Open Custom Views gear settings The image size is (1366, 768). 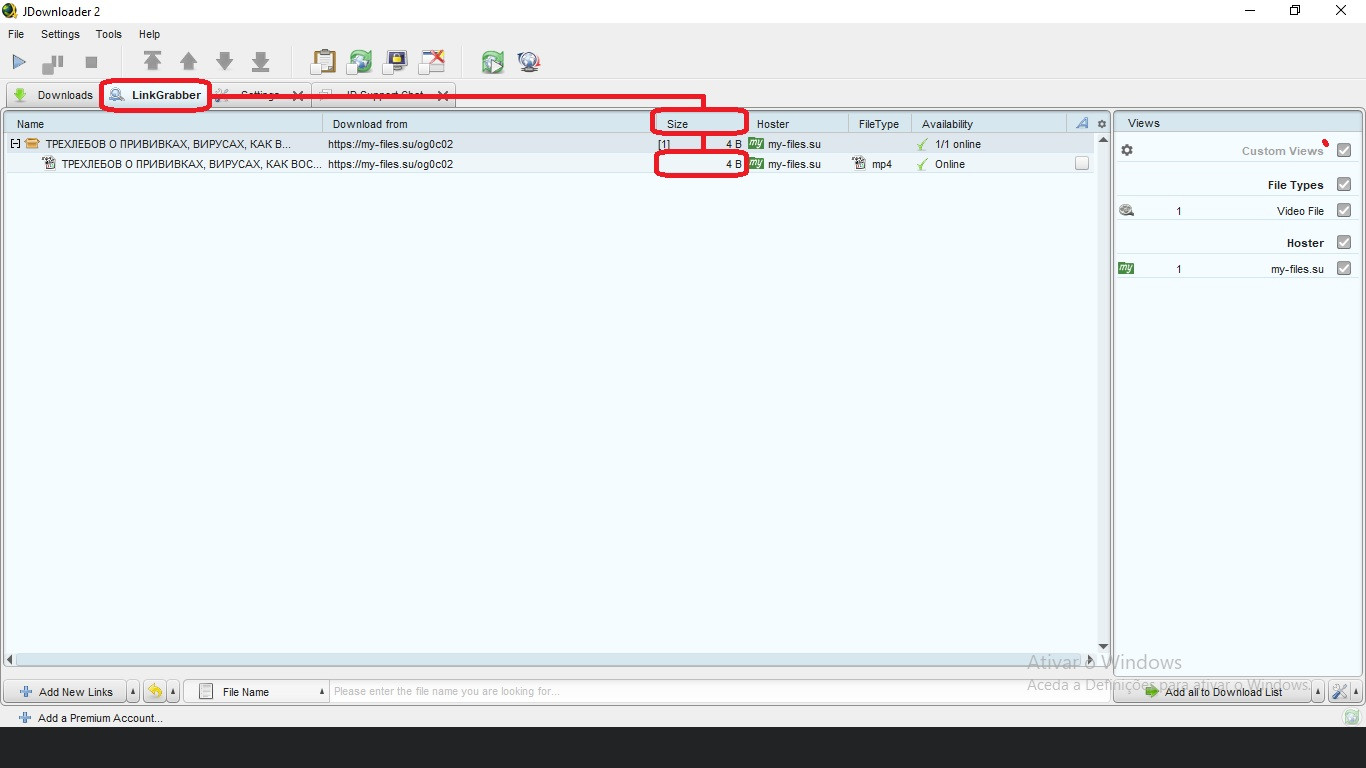pos(1127,150)
